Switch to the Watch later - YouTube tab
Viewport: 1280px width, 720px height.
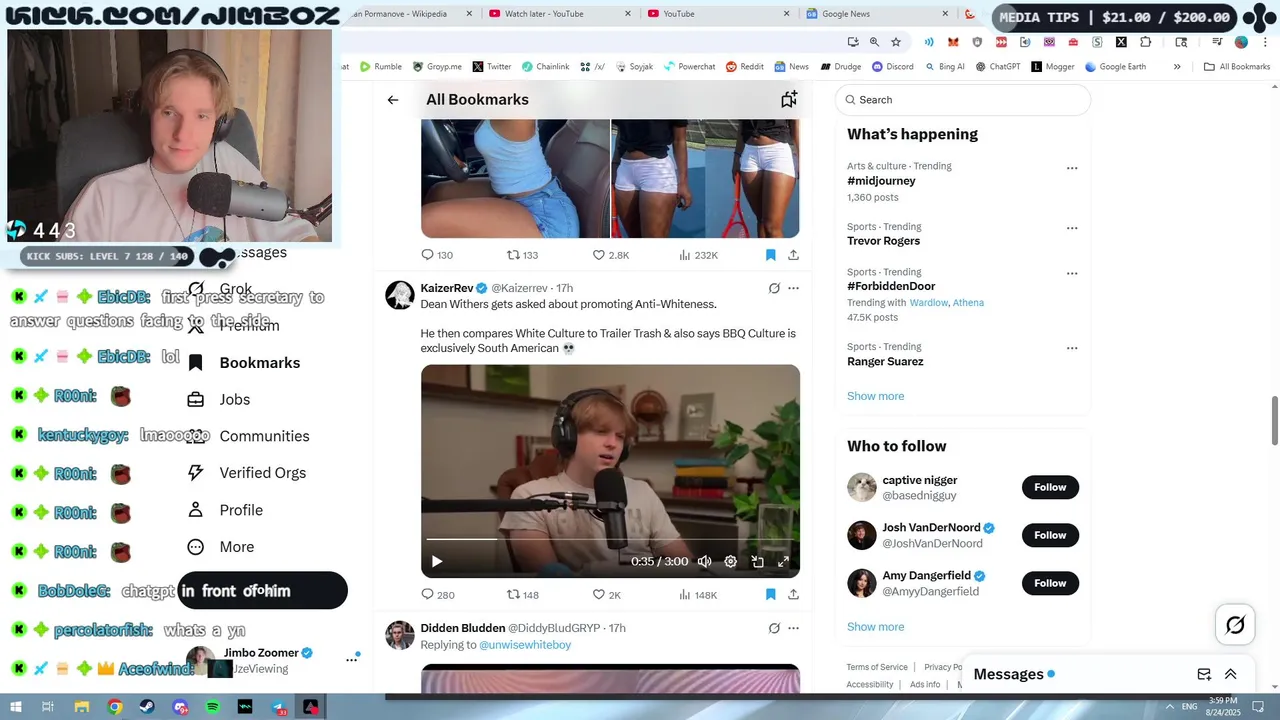557,14
